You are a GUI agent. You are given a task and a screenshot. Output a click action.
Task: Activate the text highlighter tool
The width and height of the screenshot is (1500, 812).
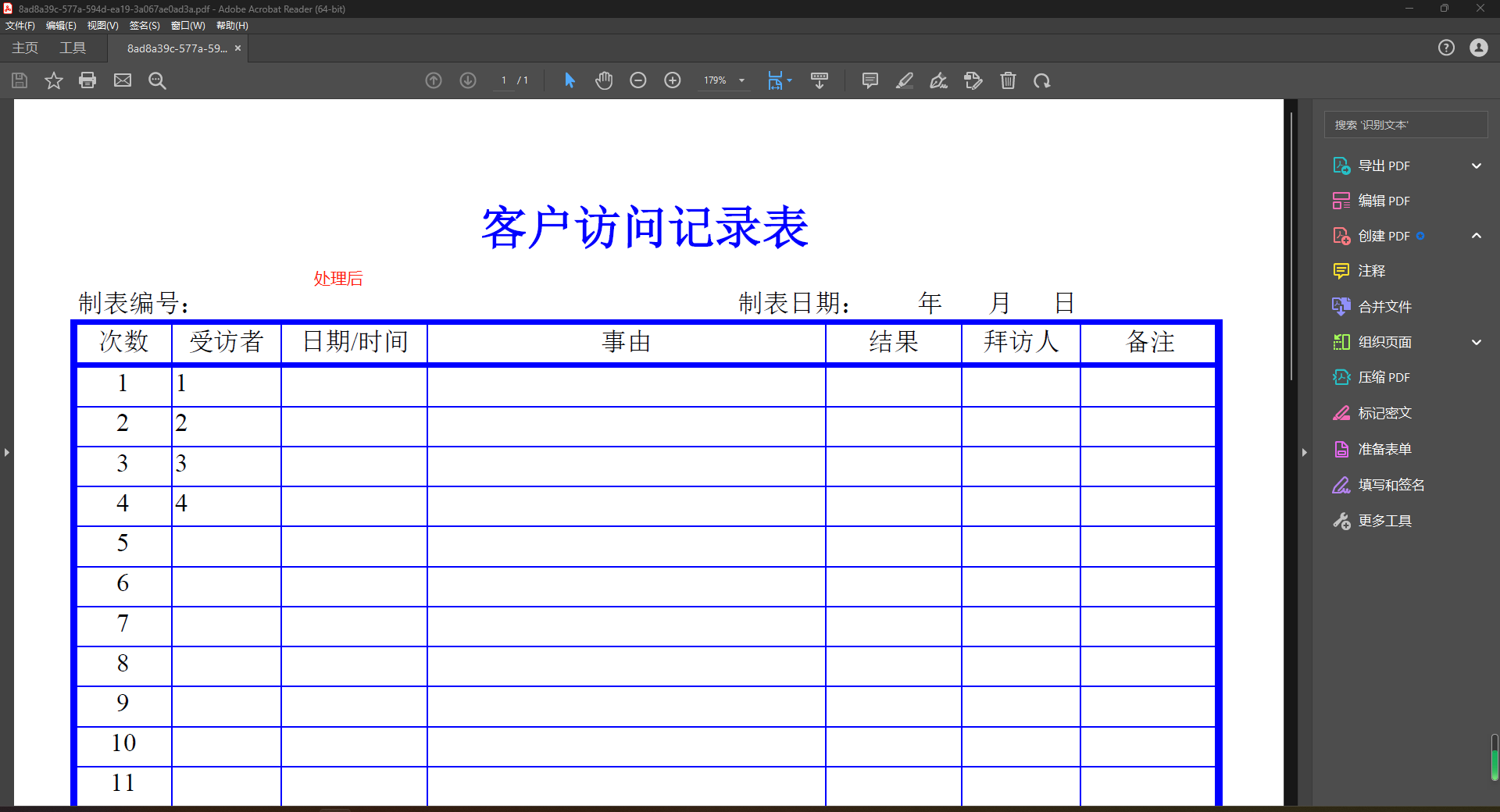pyautogui.click(x=905, y=80)
